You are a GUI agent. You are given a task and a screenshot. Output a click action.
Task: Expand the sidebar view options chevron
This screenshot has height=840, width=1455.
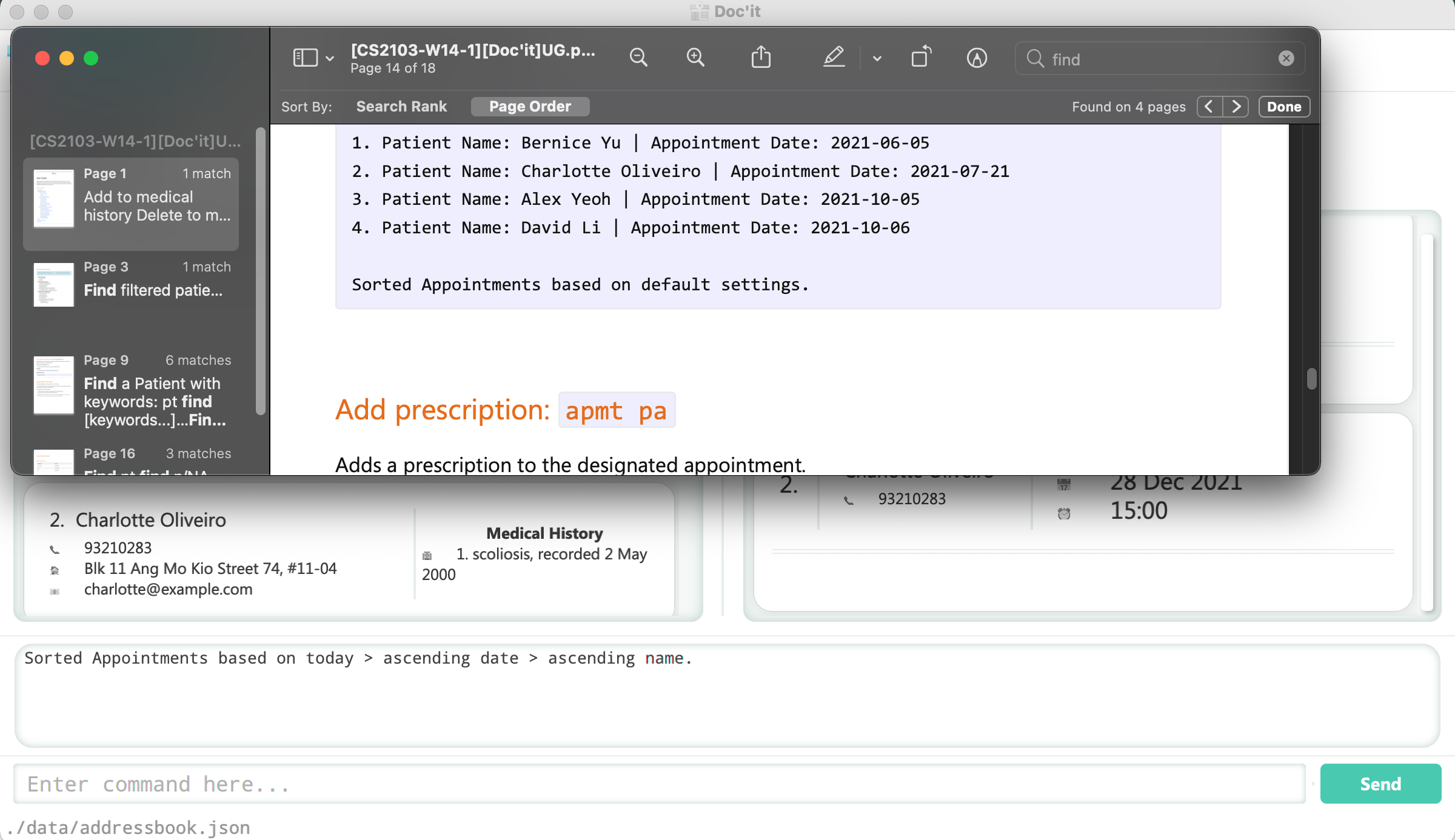330,59
